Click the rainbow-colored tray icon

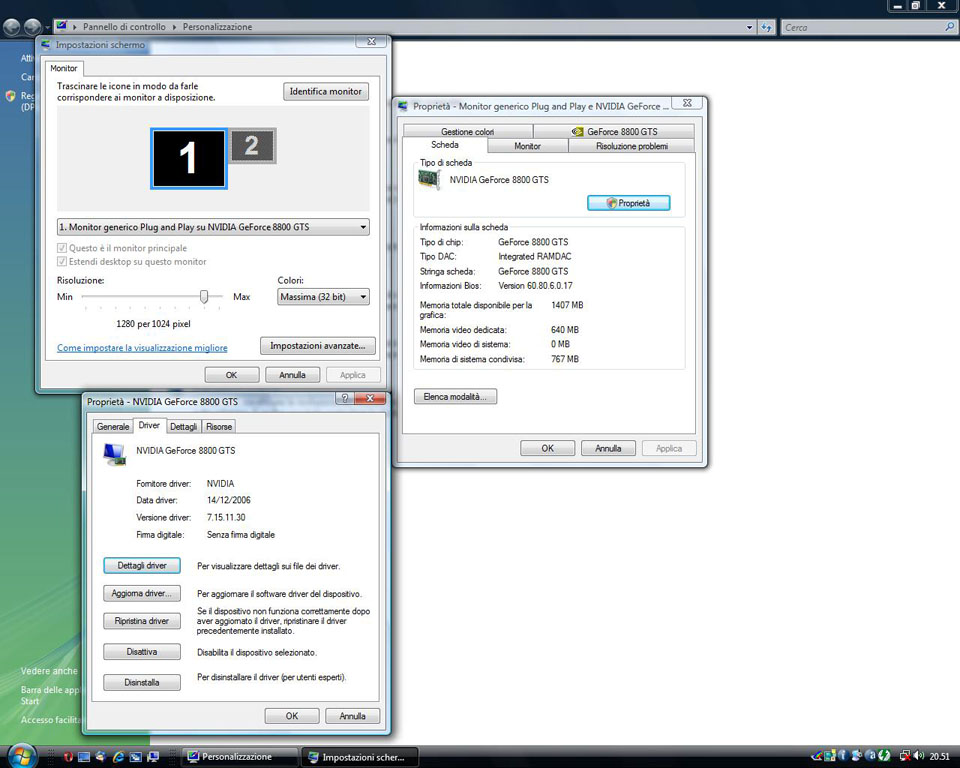coord(817,757)
